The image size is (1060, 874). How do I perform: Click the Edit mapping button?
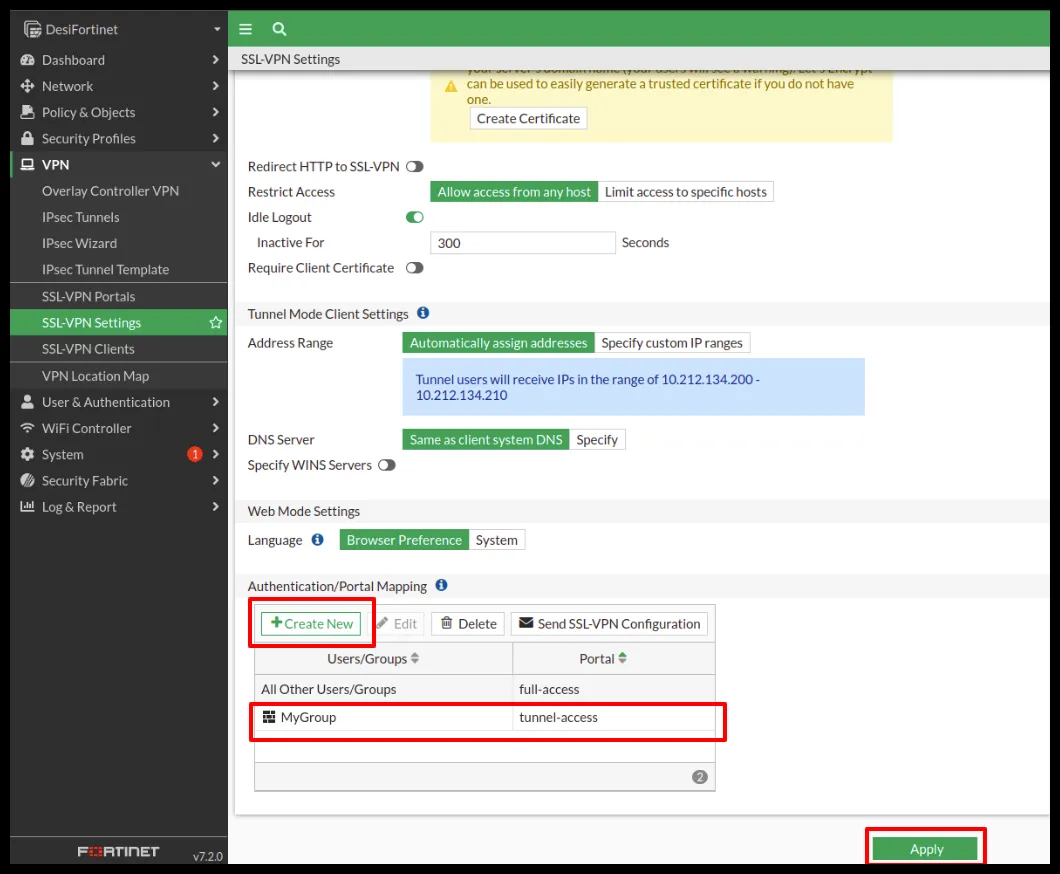coord(397,623)
